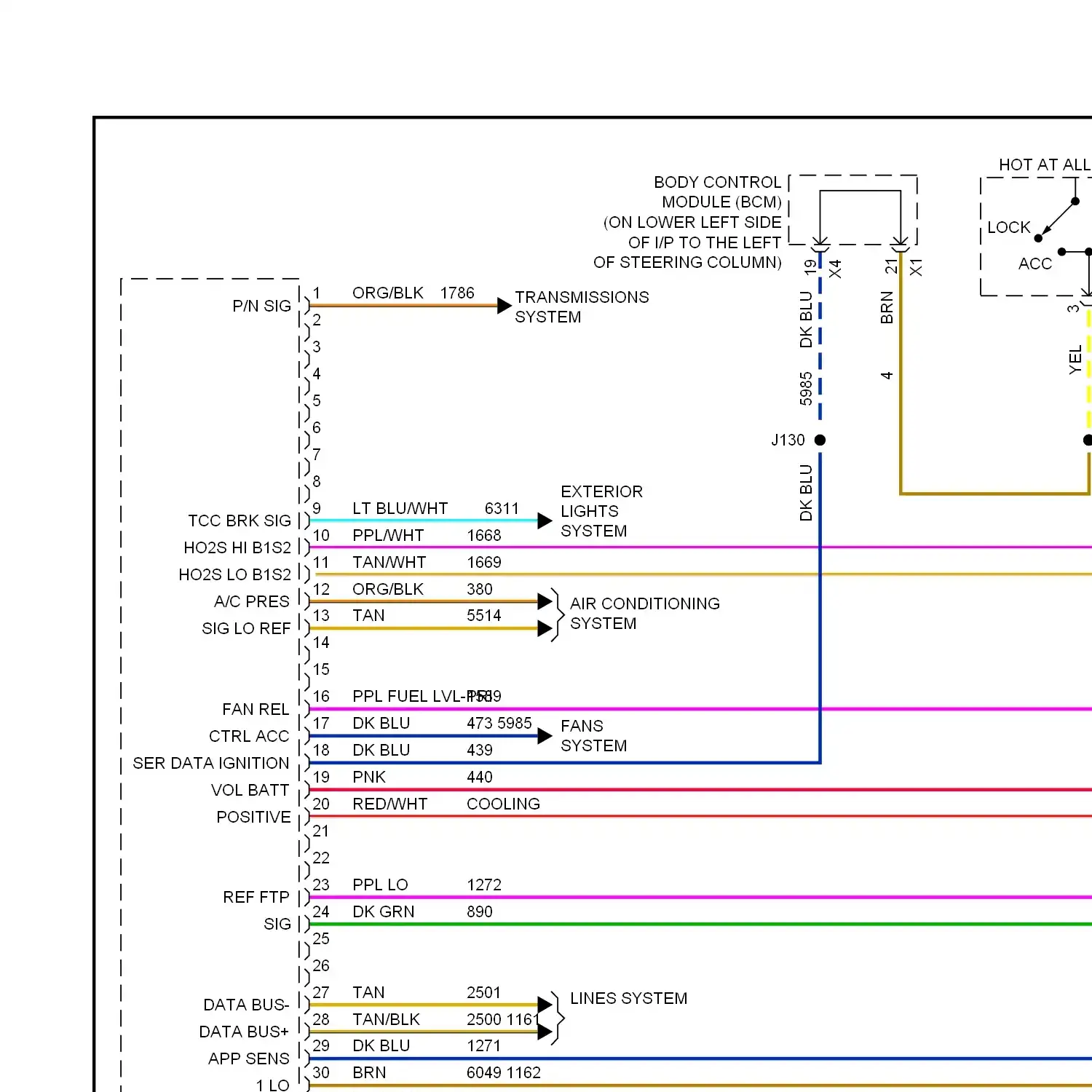Screen dimensions: 1092x1092
Task: Click circuit number '1272'
Action: pyautogui.click(x=483, y=885)
